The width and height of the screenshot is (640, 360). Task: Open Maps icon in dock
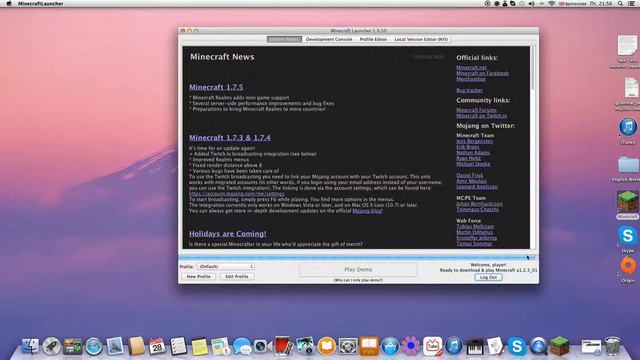pyautogui.click(x=221, y=346)
